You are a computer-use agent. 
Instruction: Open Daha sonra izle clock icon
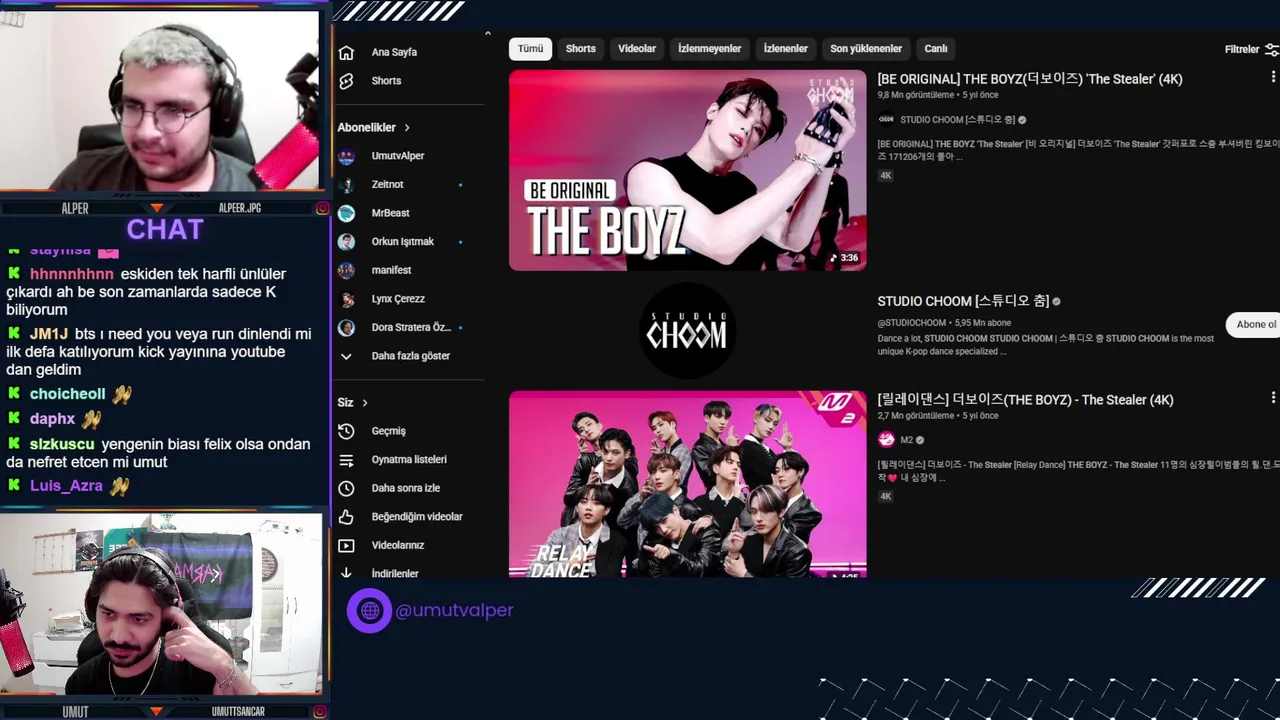click(x=346, y=488)
